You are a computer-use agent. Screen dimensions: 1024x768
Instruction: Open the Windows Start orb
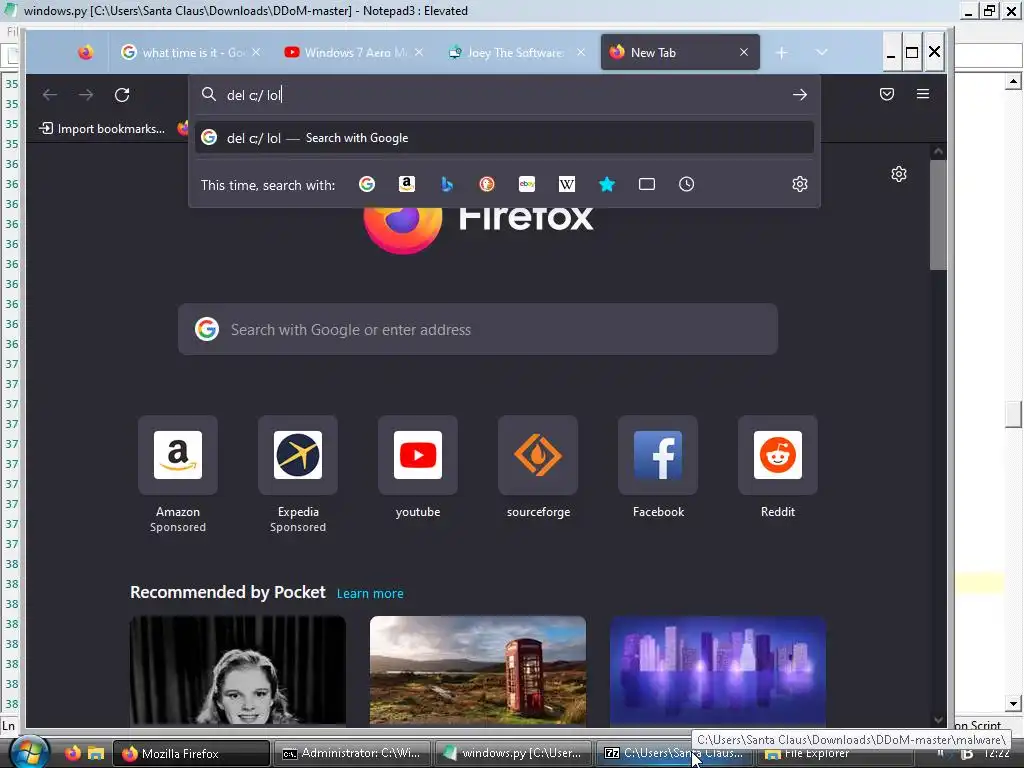click(30, 752)
